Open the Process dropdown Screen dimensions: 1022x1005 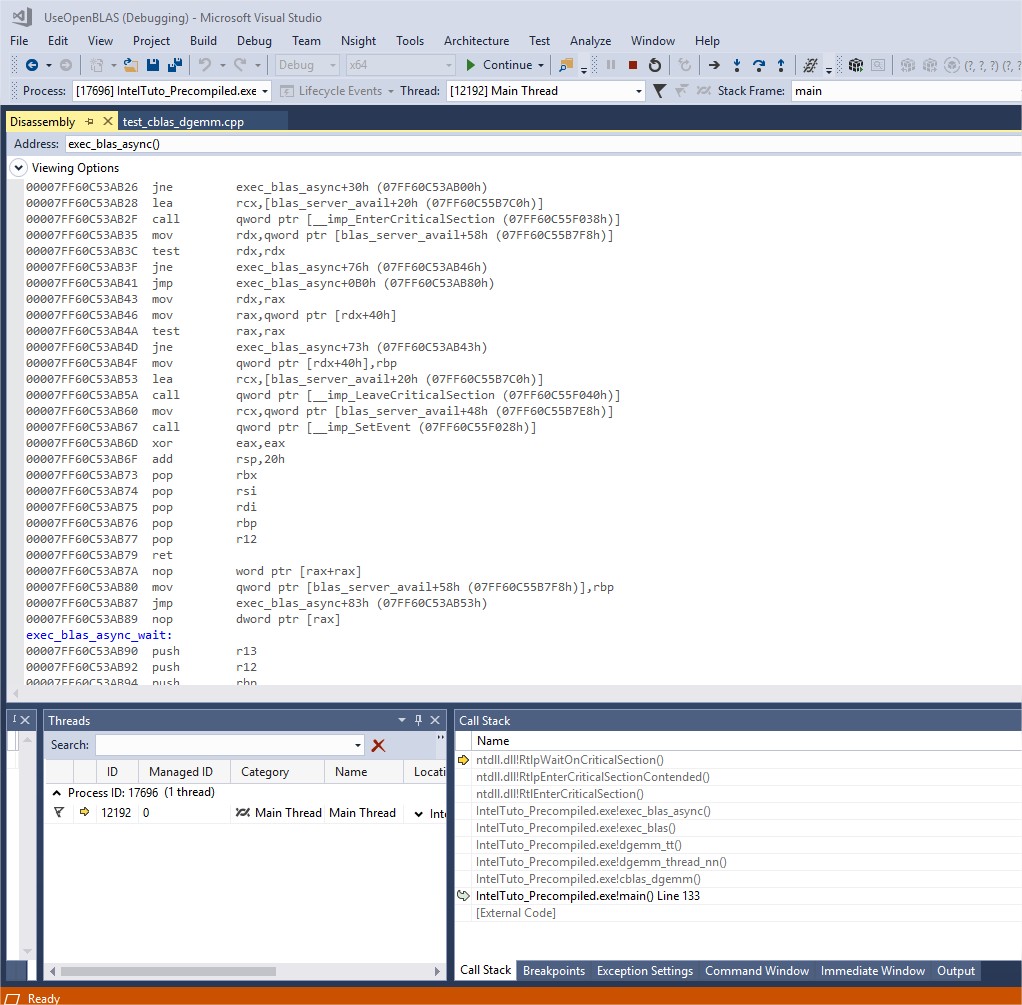point(265,91)
